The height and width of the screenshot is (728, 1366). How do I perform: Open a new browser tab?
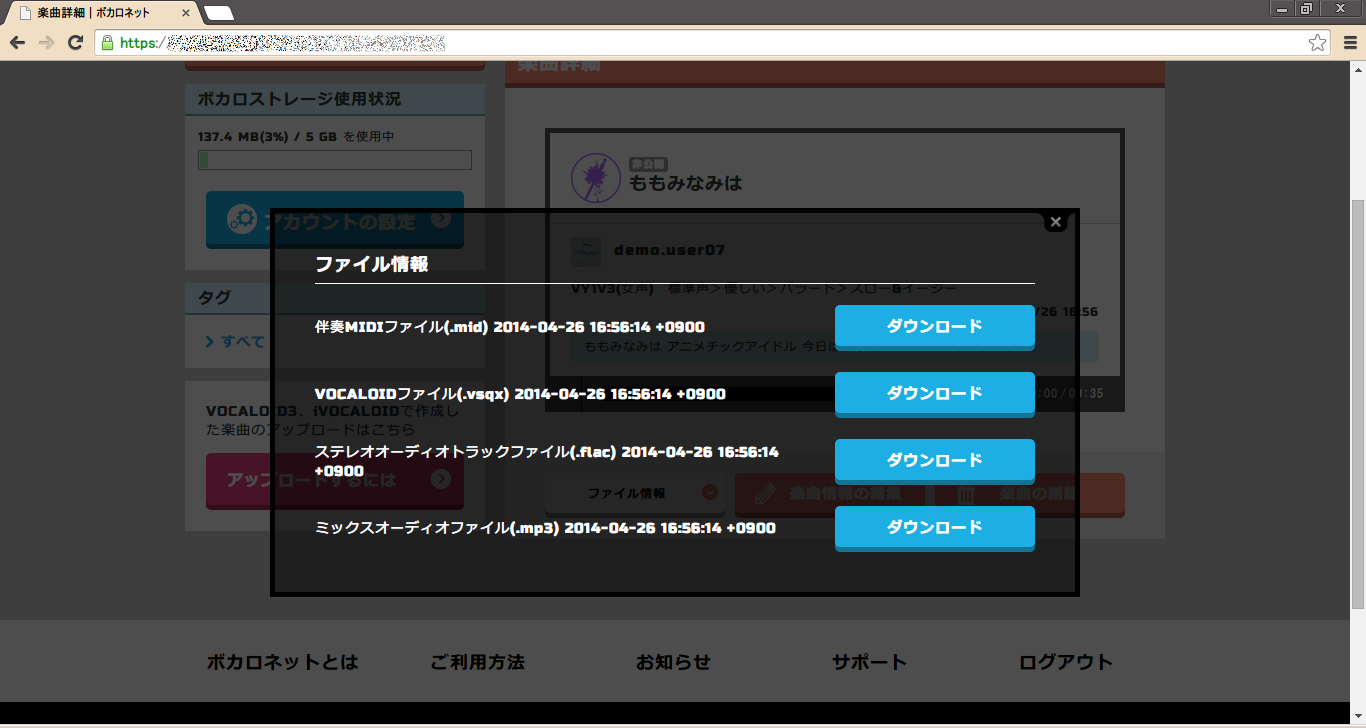pos(219,13)
